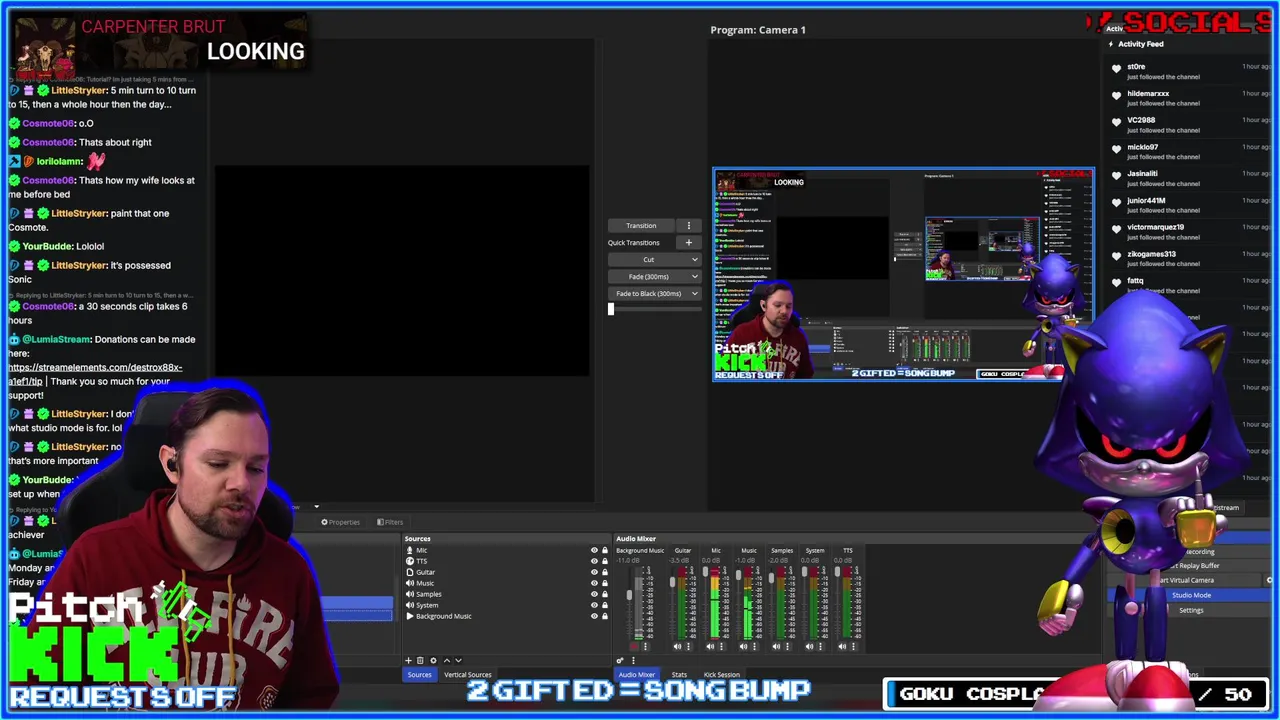The width and height of the screenshot is (1280, 720).
Task: Switch to the Vertical Sources tab
Action: (467, 675)
